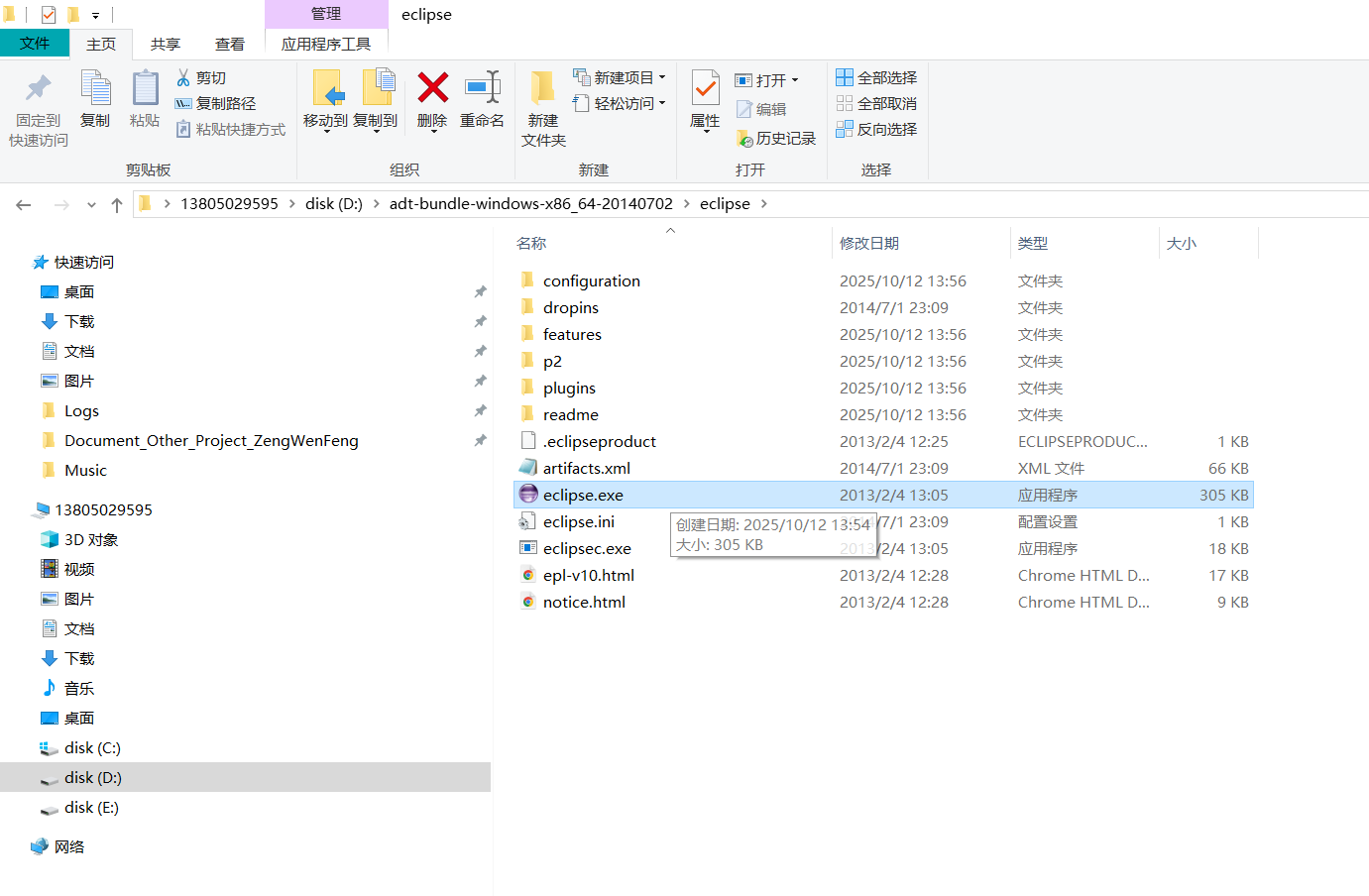Select the configuration folder
The image size is (1369, 896).
pyautogui.click(x=592, y=280)
